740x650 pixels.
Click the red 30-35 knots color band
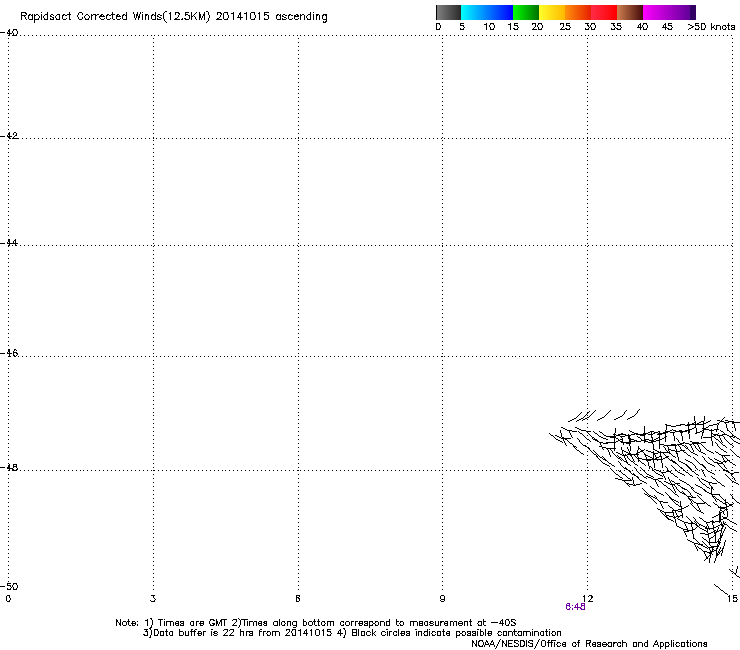(604, 12)
